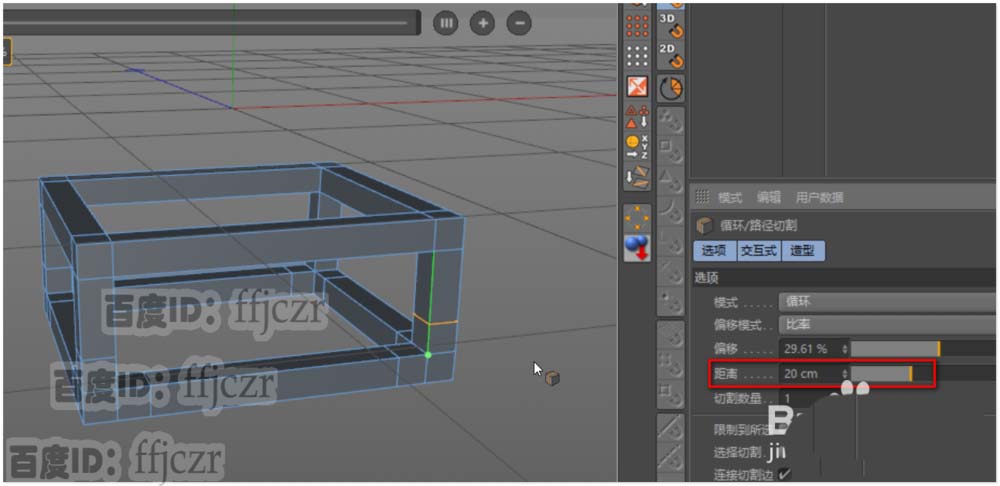Switch to the 造型 tab
1000x486 pixels.
coord(803,251)
